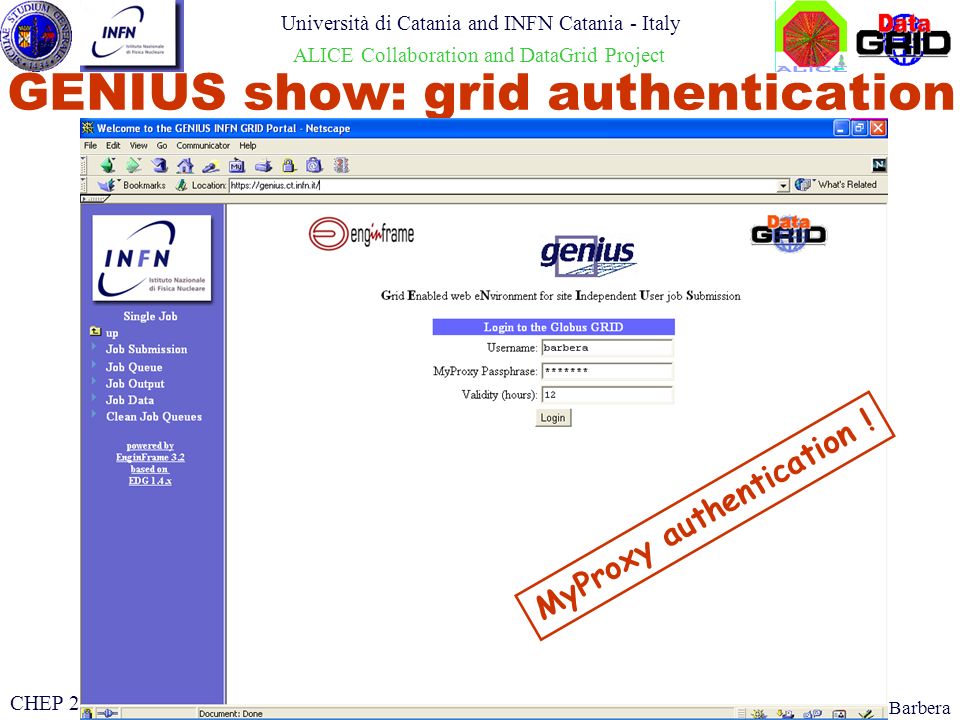Image resolution: width=960 pixels, height=720 pixels.
Task: Click the EnginFrame logo on the page
Action: point(361,233)
